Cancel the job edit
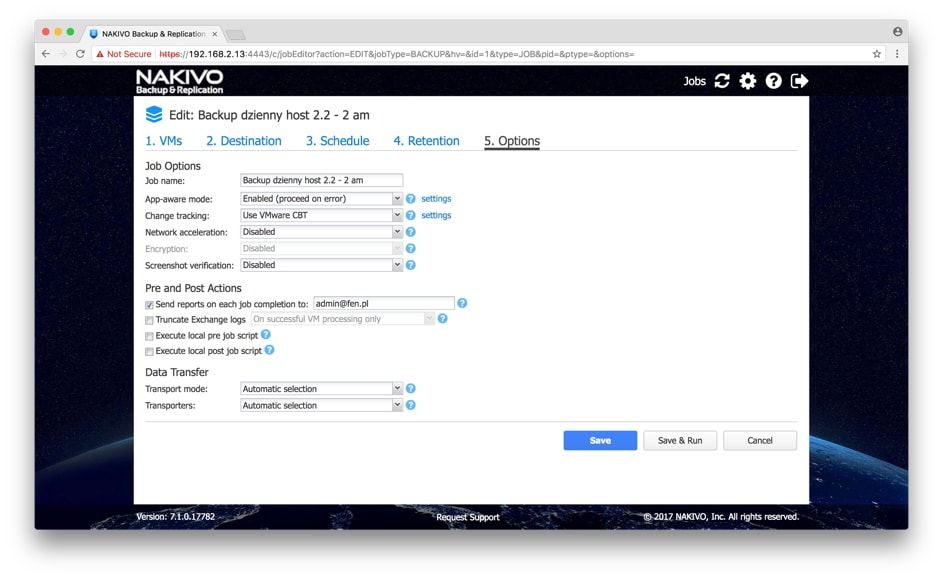Screen dimensions: 943x579 [760, 440]
